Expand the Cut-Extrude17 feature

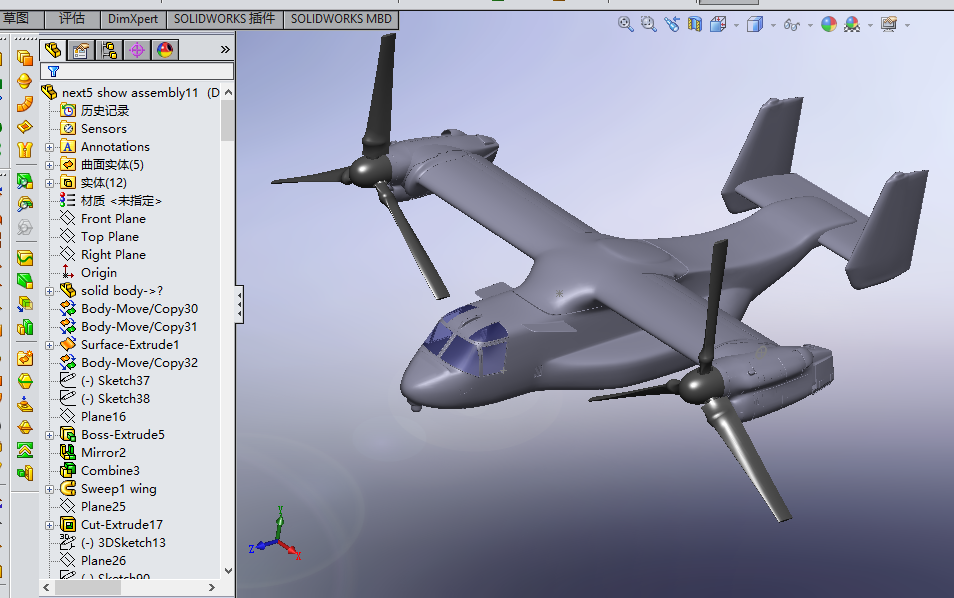(x=50, y=525)
